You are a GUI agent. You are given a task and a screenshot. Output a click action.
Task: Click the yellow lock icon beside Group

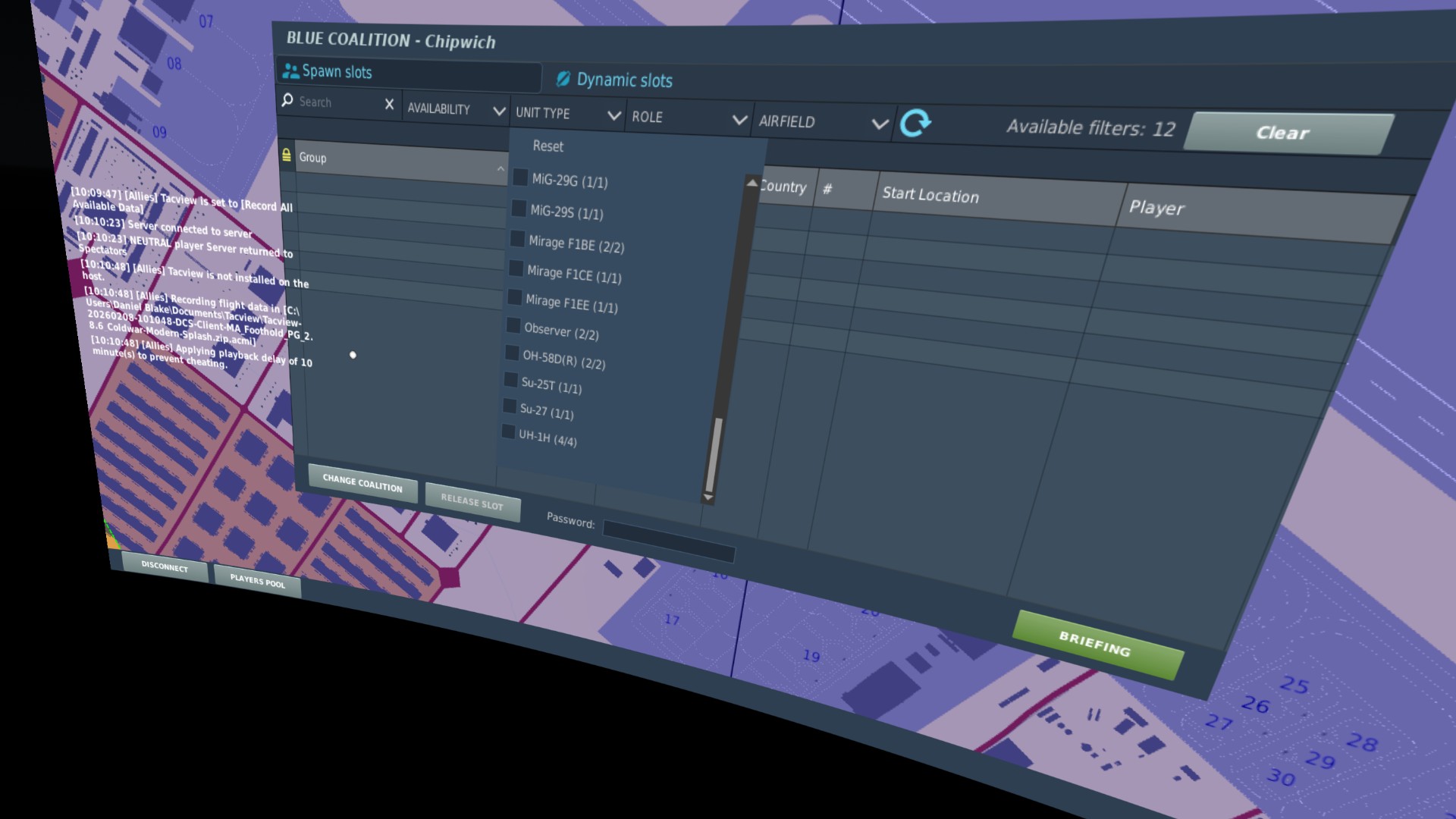pyautogui.click(x=287, y=155)
